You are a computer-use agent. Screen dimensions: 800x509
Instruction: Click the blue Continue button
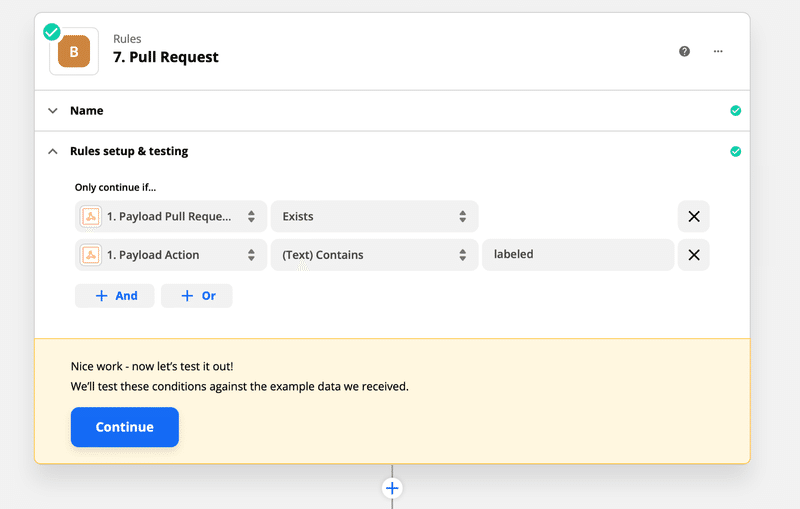pos(124,427)
